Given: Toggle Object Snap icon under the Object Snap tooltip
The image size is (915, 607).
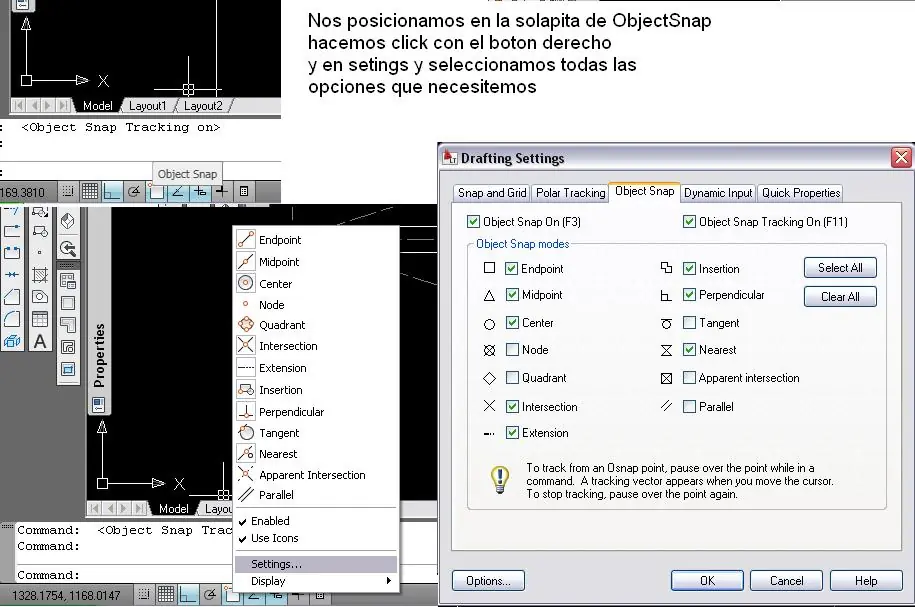Looking at the screenshot, I should (156, 191).
